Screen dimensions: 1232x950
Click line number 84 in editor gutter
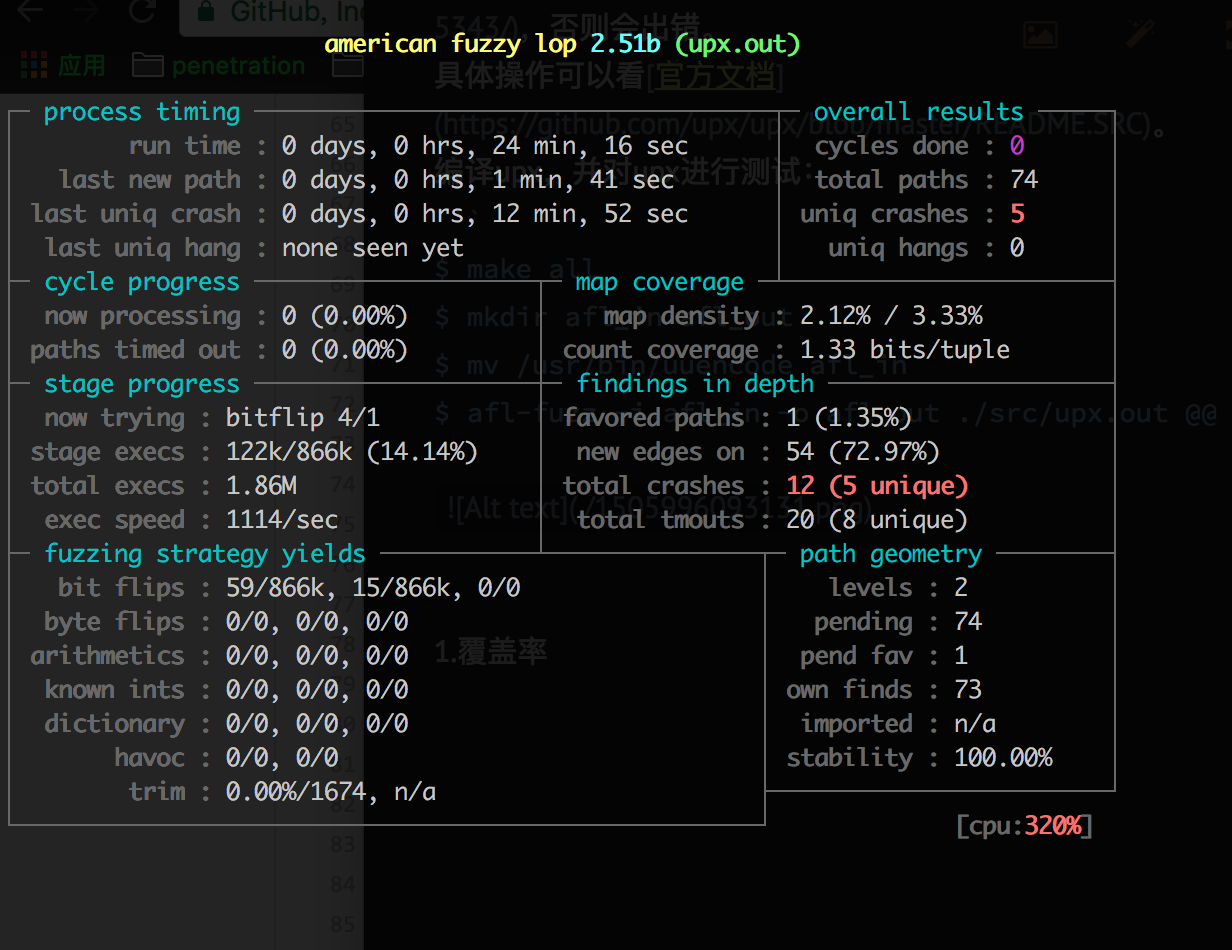pos(343,884)
